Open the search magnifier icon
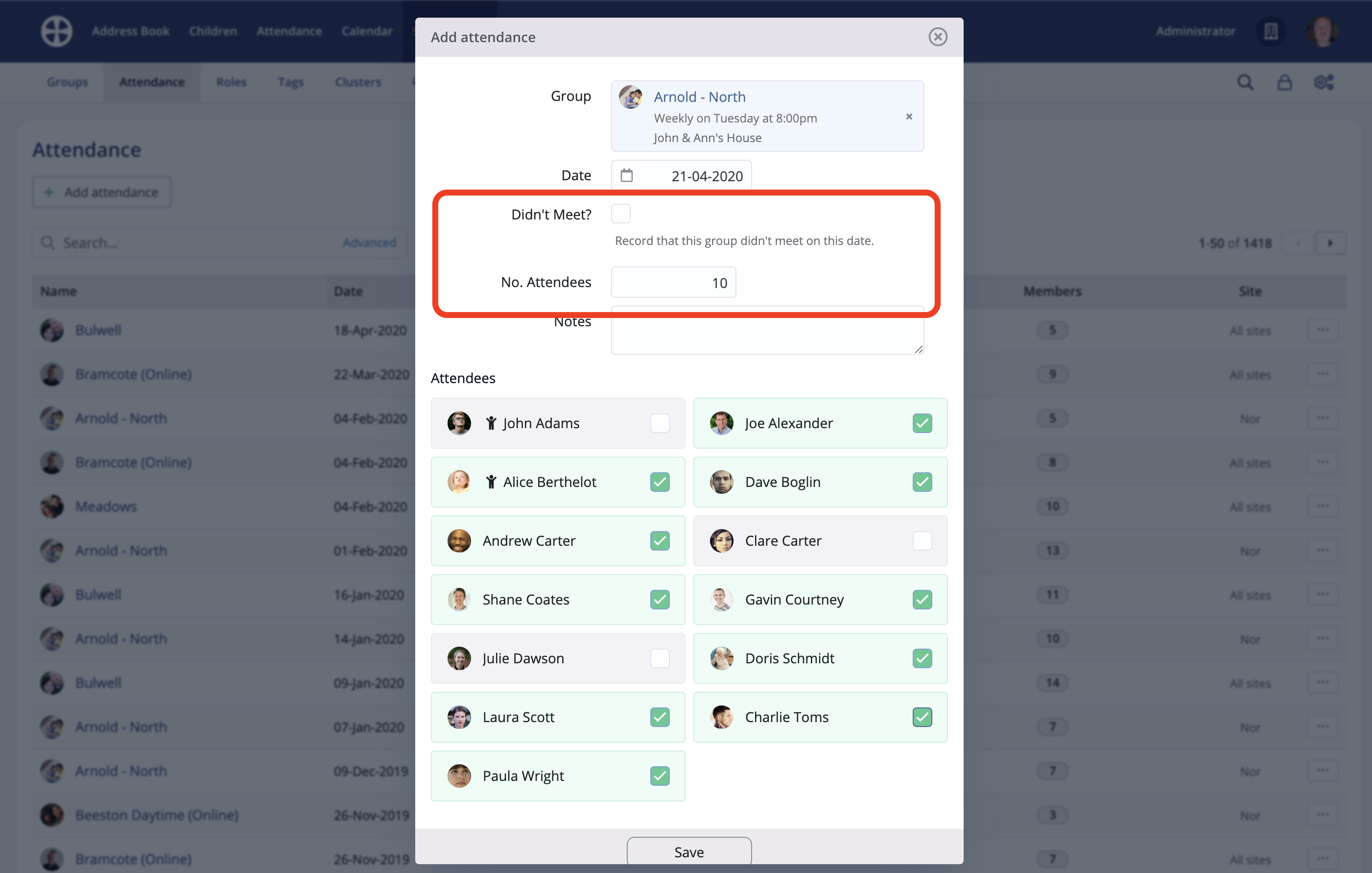The width and height of the screenshot is (1372, 873). point(1245,82)
